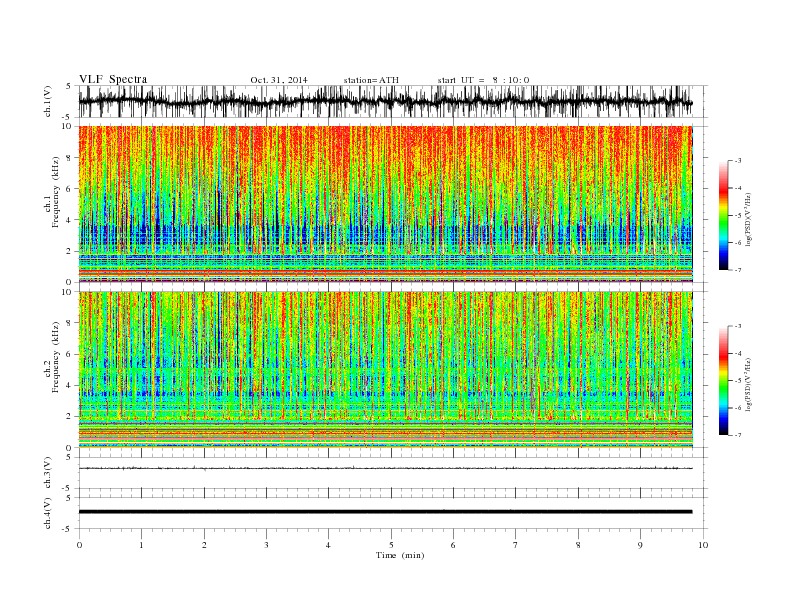
Task: Click the time axis tick label "9"
Action: point(640,545)
